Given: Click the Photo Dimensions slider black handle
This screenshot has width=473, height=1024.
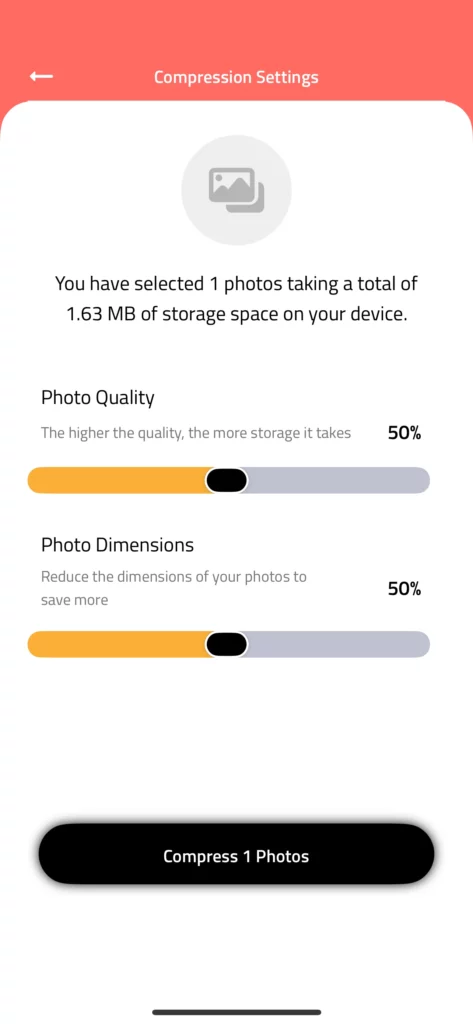Looking at the screenshot, I should [x=227, y=644].
